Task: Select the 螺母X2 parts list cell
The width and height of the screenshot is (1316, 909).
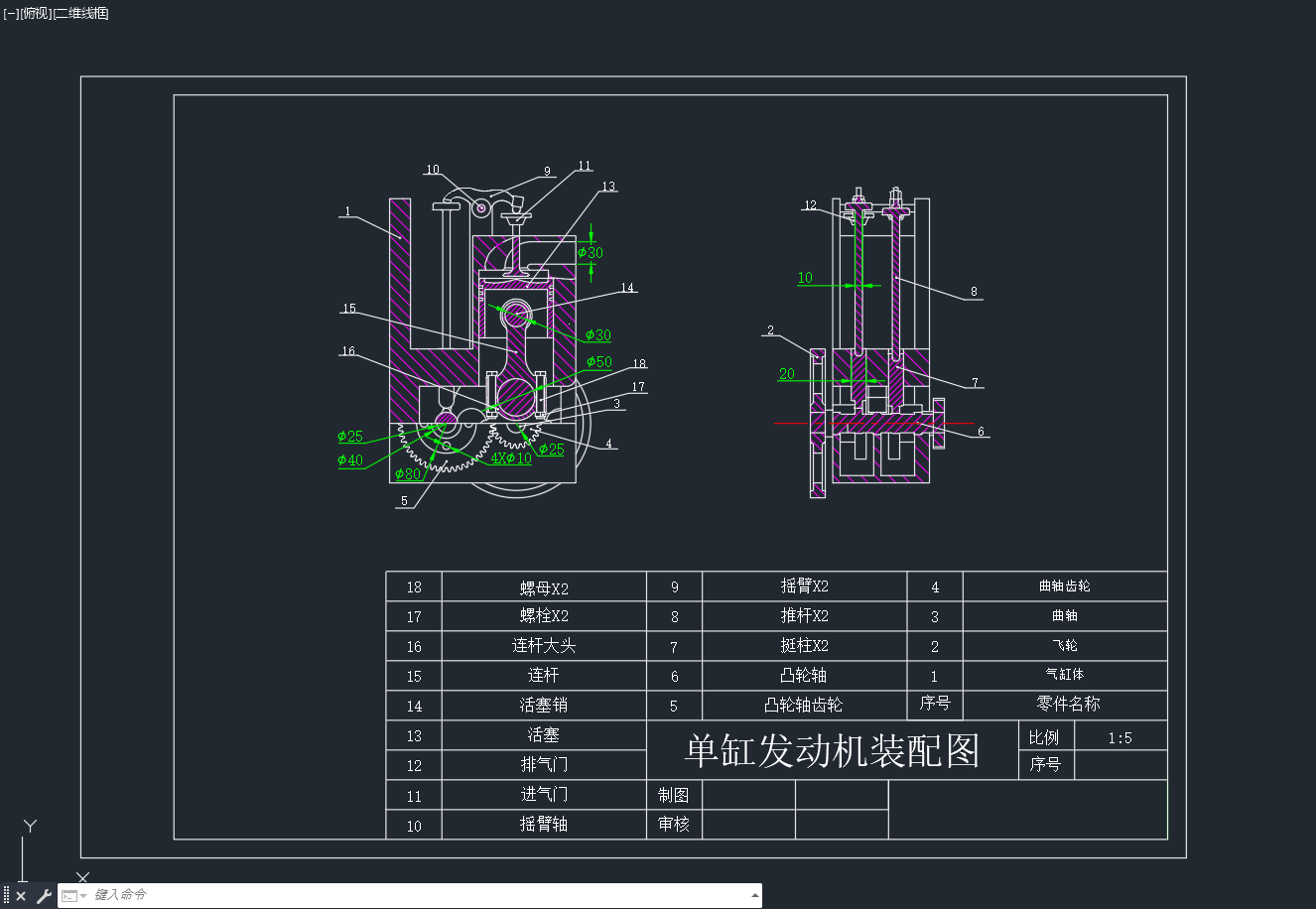Action: 544,587
